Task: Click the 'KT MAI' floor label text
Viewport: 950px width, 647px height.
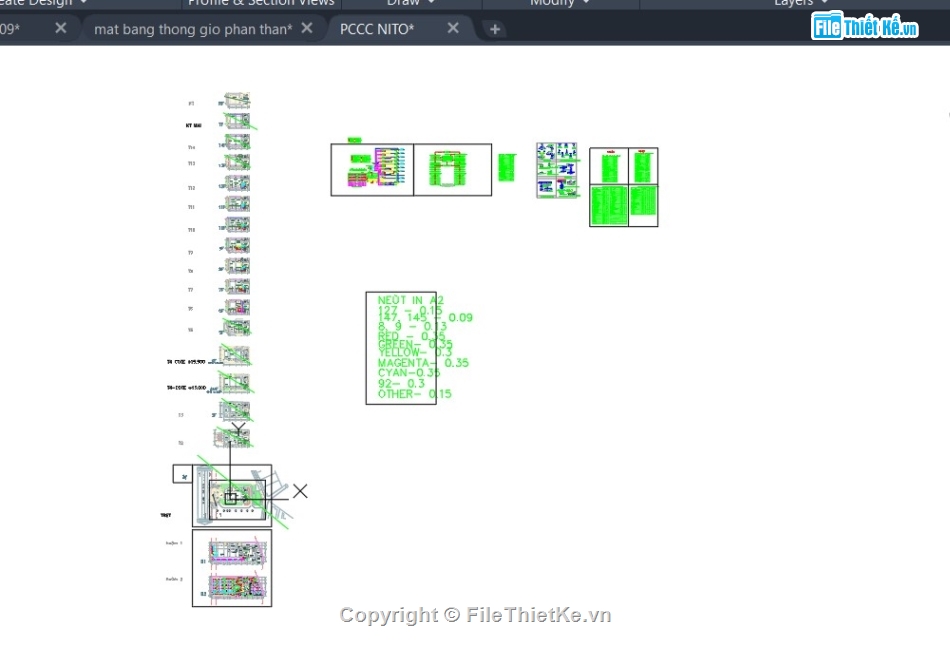Action: point(193,125)
